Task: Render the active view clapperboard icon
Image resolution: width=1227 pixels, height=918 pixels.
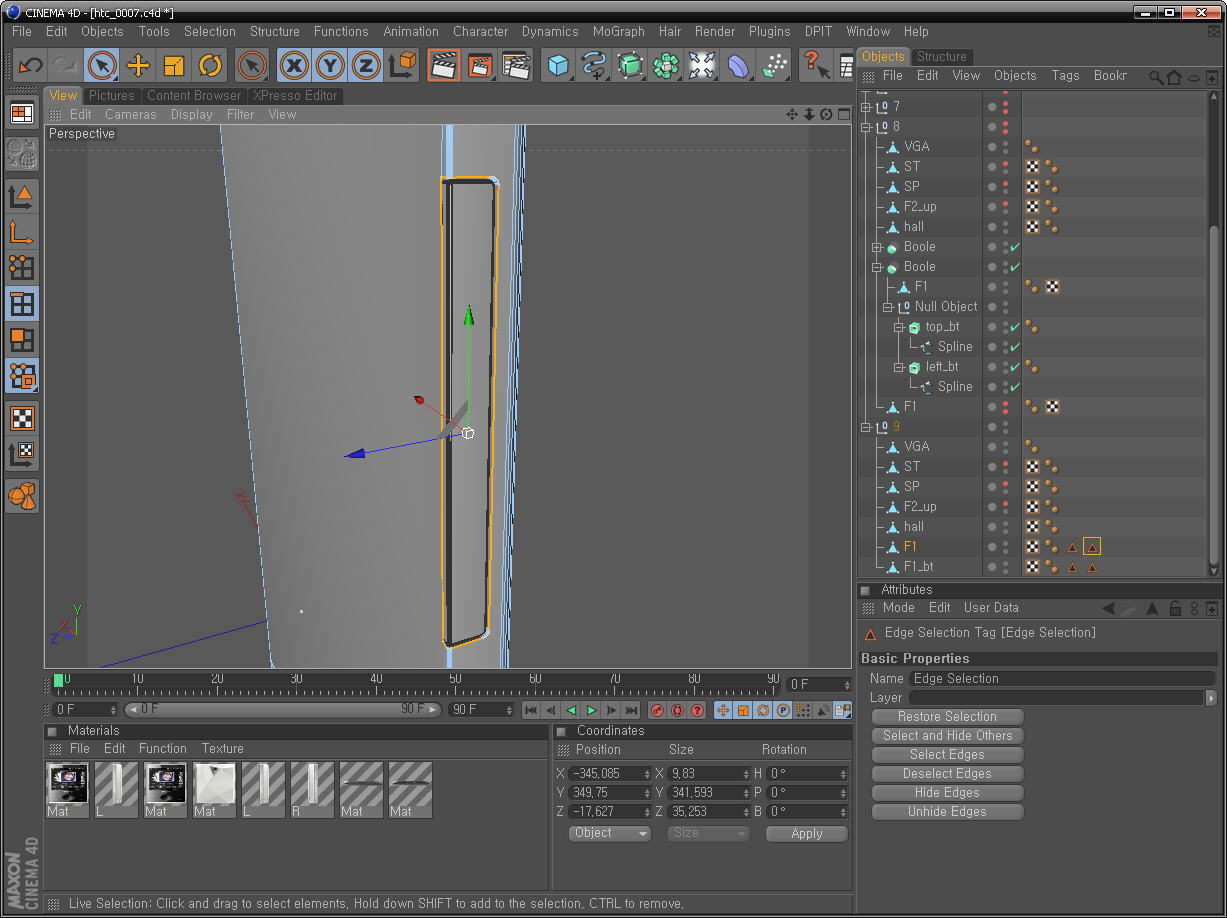Action: point(444,66)
